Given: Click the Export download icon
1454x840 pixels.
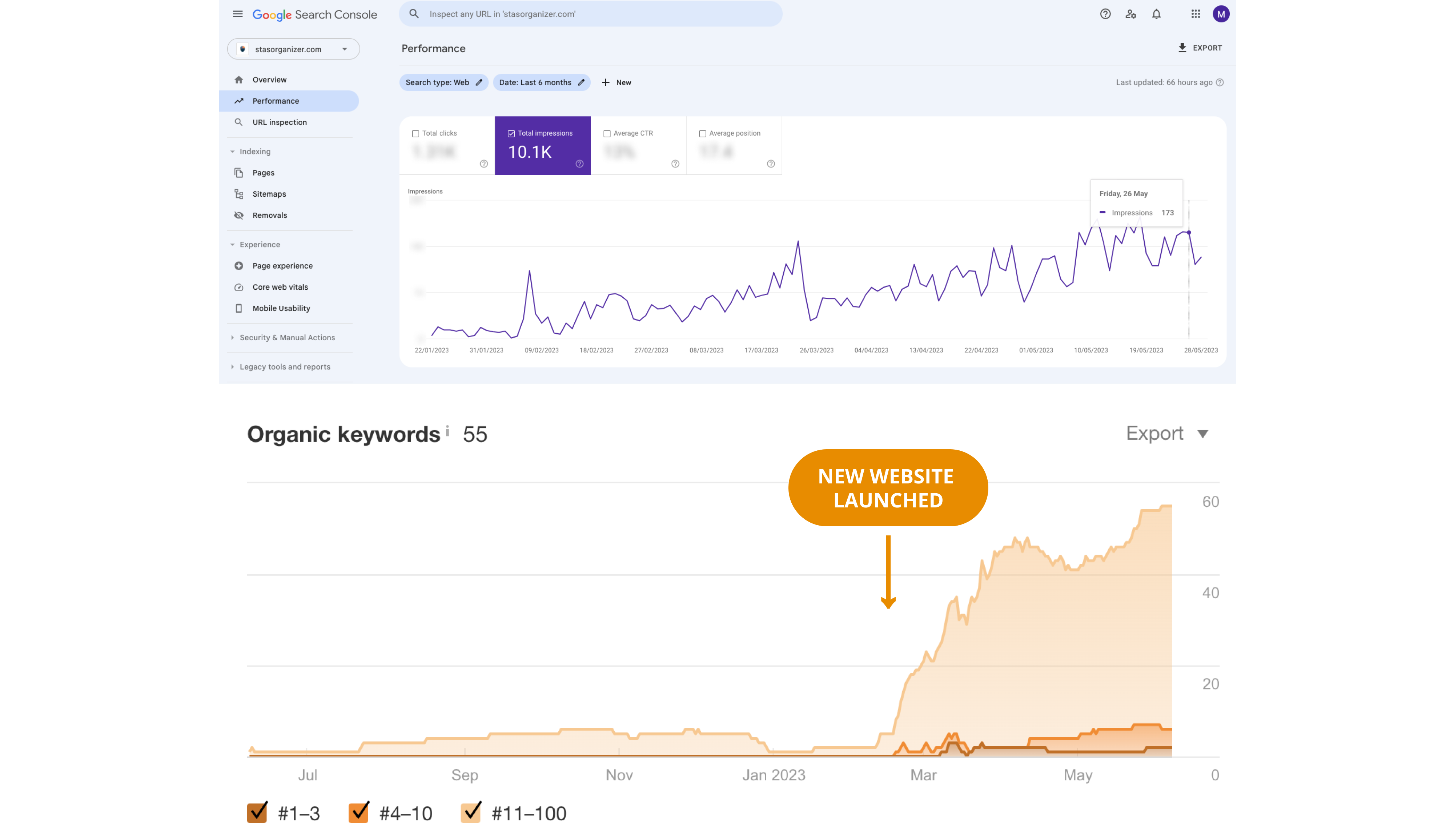Looking at the screenshot, I should pyautogui.click(x=1182, y=48).
